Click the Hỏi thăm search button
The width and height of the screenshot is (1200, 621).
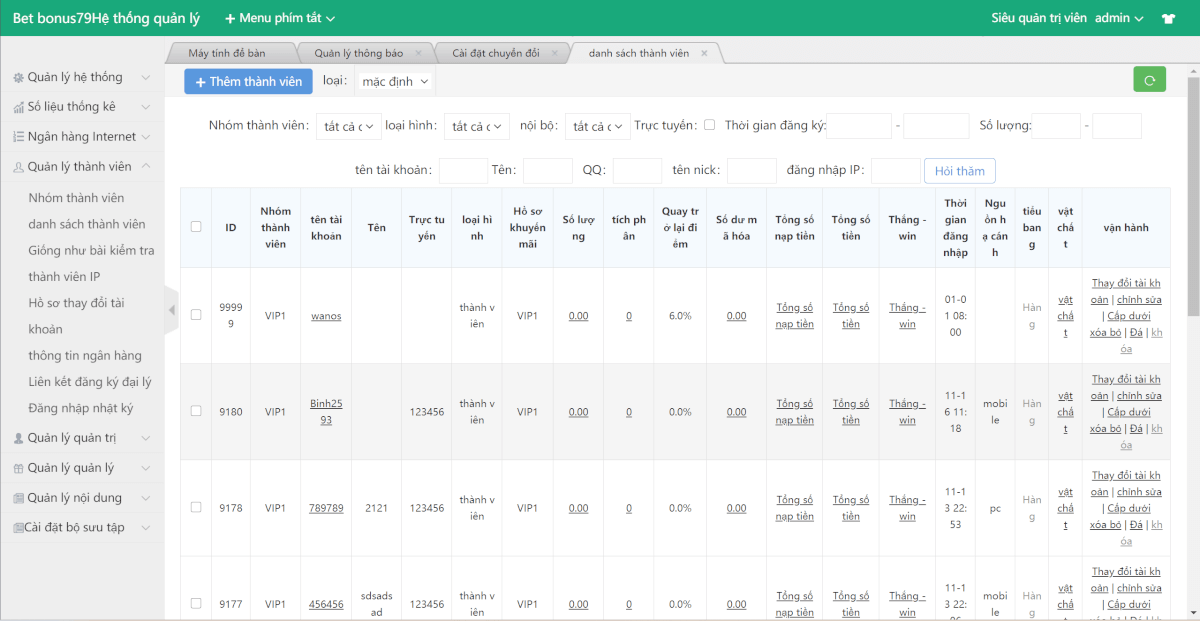[960, 171]
